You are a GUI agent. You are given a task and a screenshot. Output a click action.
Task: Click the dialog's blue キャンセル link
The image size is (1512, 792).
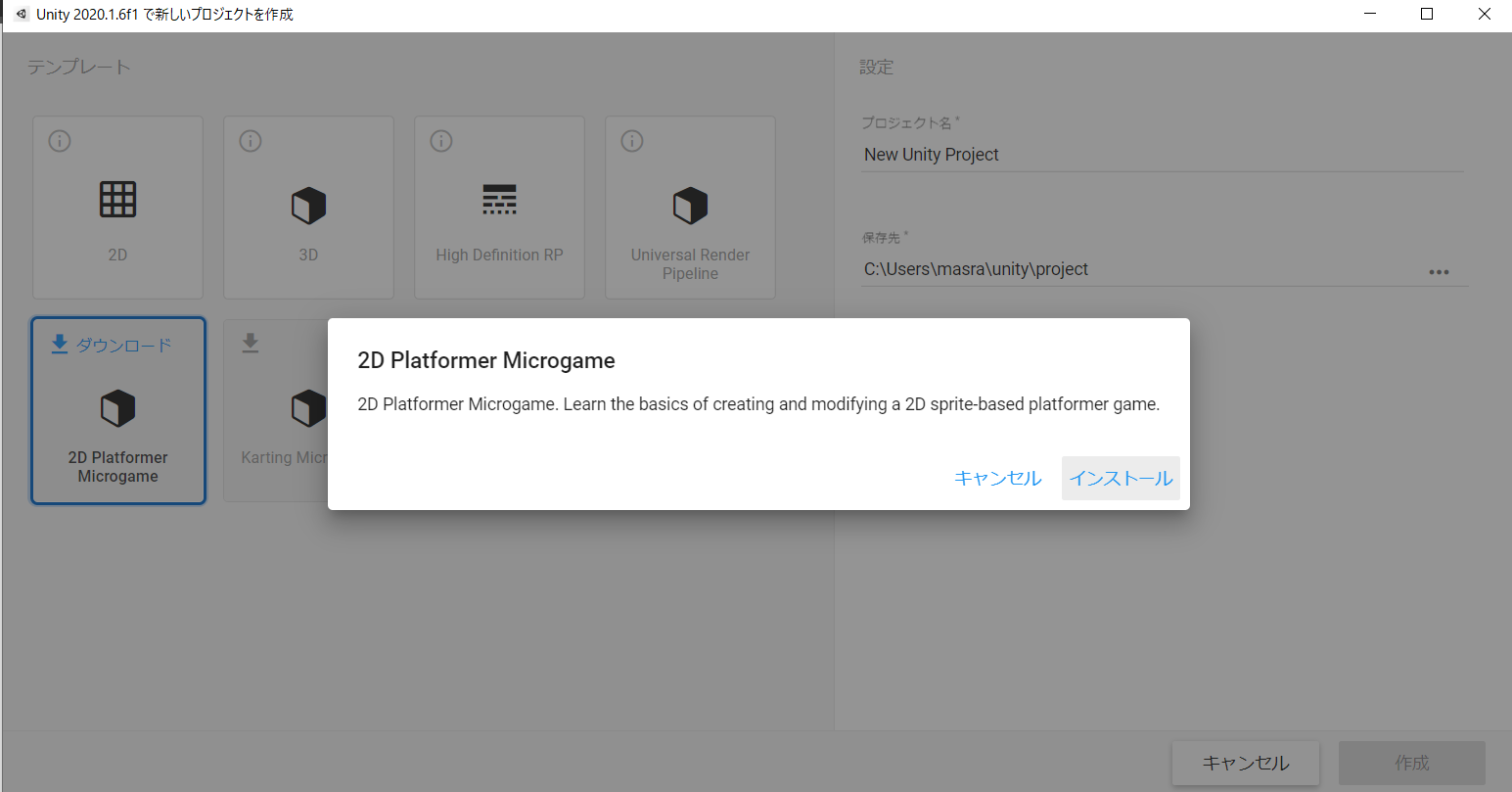[x=998, y=478]
